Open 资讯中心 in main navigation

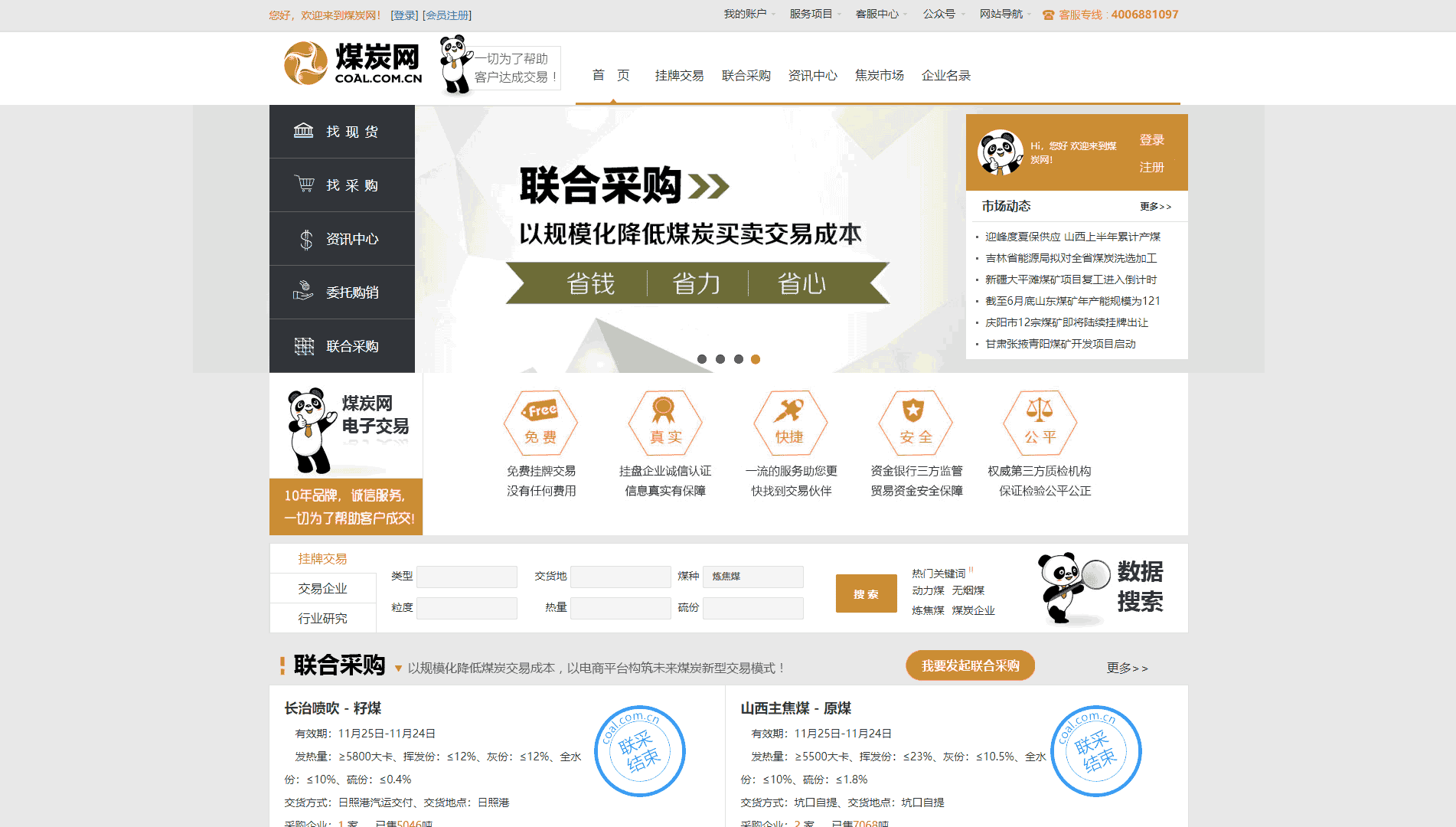tap(812, 75)
